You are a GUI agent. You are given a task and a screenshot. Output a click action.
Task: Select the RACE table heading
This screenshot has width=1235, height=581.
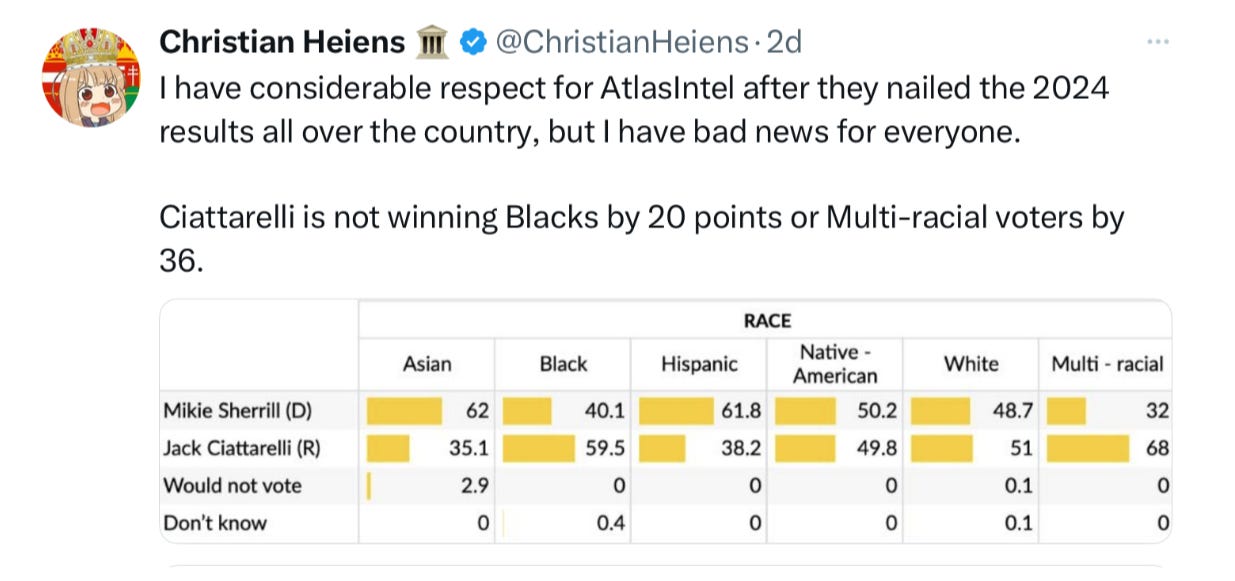coord(766,321)
